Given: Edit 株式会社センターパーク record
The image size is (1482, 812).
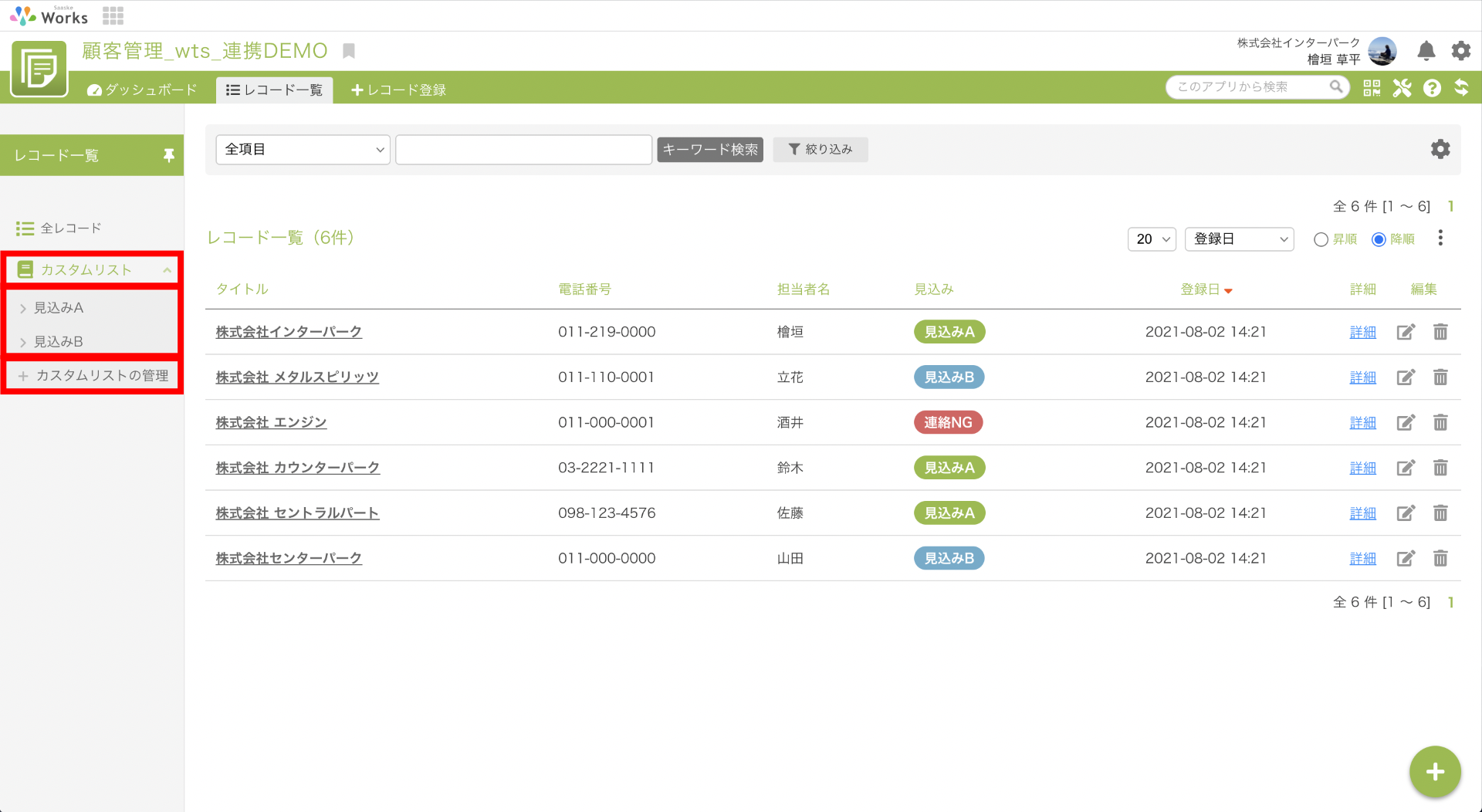Looking at the screenshot, I should pos(1406,559).
